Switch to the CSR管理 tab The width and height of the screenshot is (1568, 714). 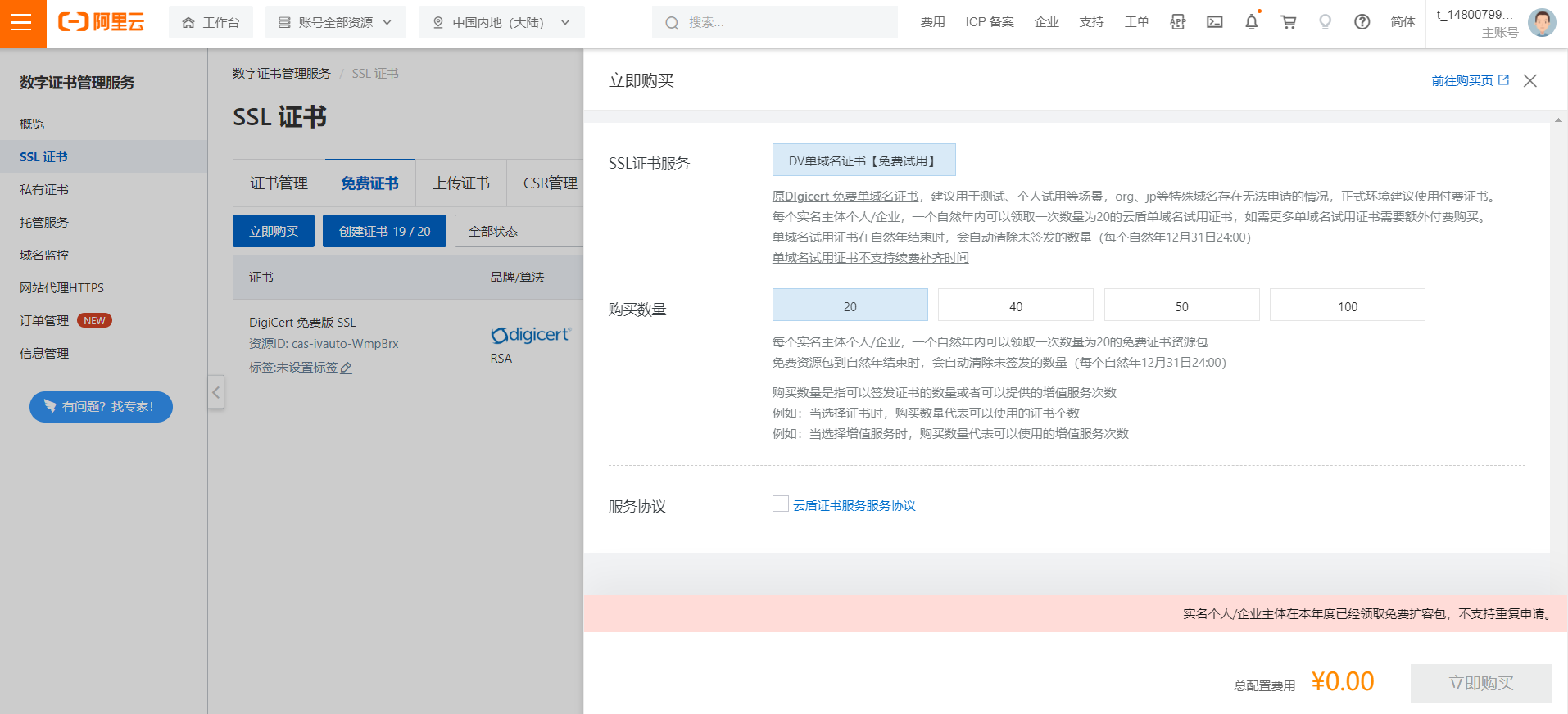tap(550, 183)
